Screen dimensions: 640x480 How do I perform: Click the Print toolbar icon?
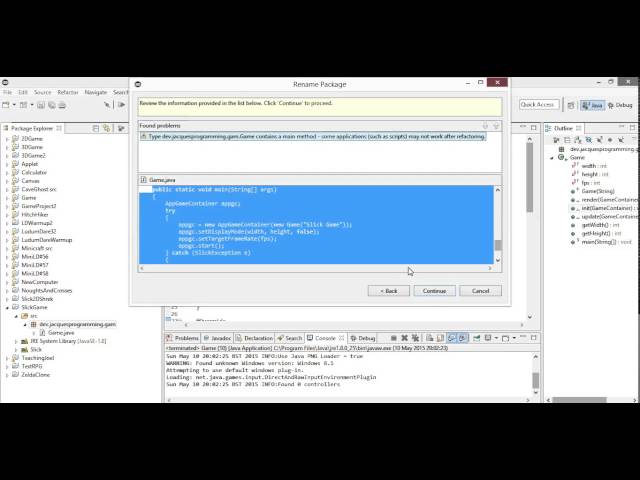click(x=62, y=105)
